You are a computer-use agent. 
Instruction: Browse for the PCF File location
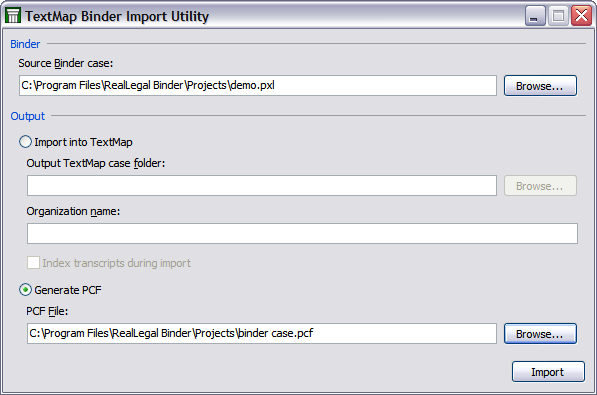tap(540, 334)
